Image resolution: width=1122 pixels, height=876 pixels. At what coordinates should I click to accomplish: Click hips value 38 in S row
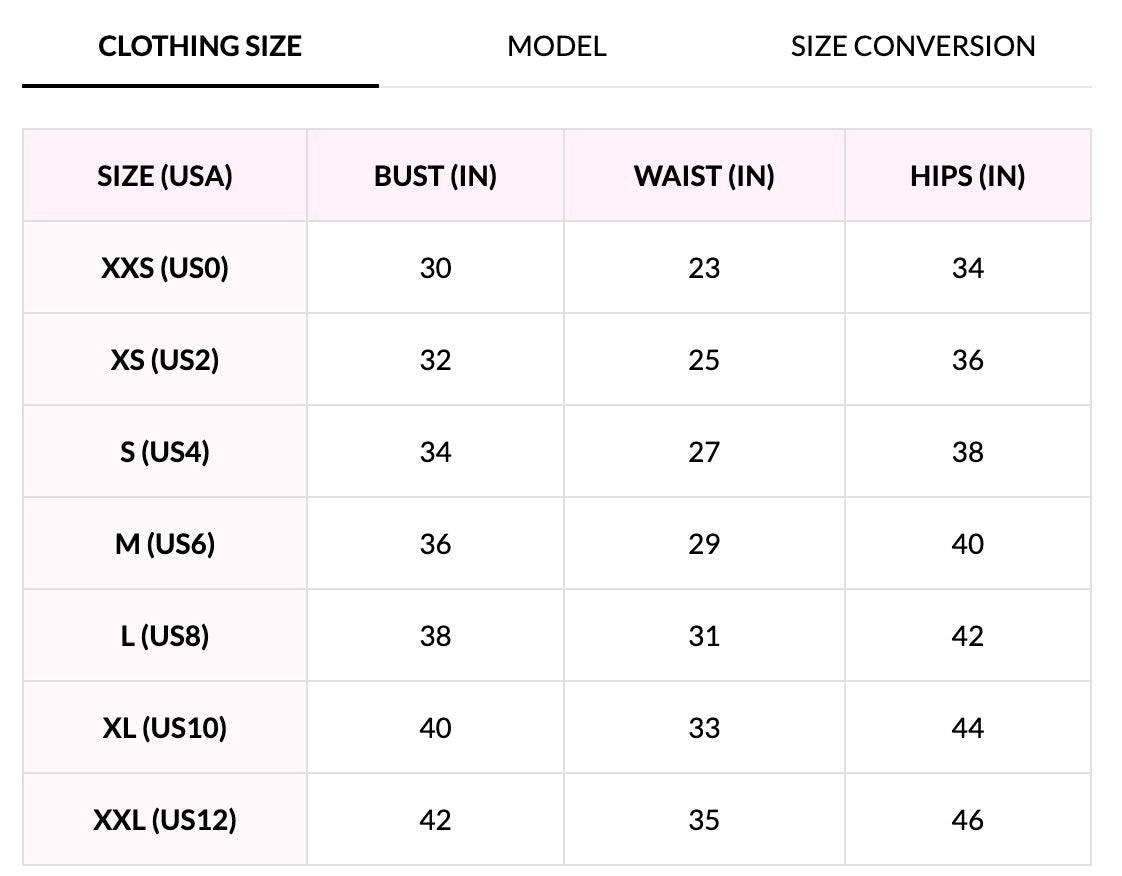(x=967, y=452)
